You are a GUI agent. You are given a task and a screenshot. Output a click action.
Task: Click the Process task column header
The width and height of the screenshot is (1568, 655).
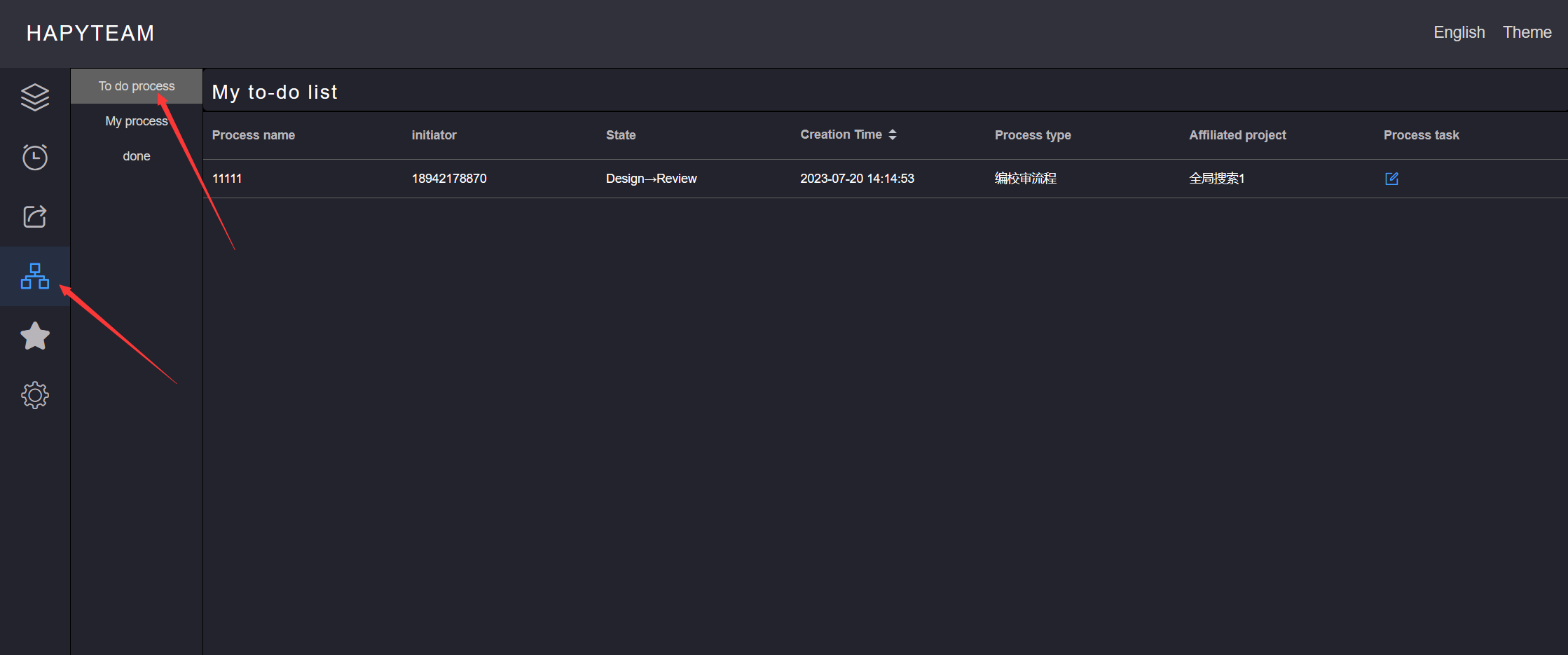point(1421,135)
